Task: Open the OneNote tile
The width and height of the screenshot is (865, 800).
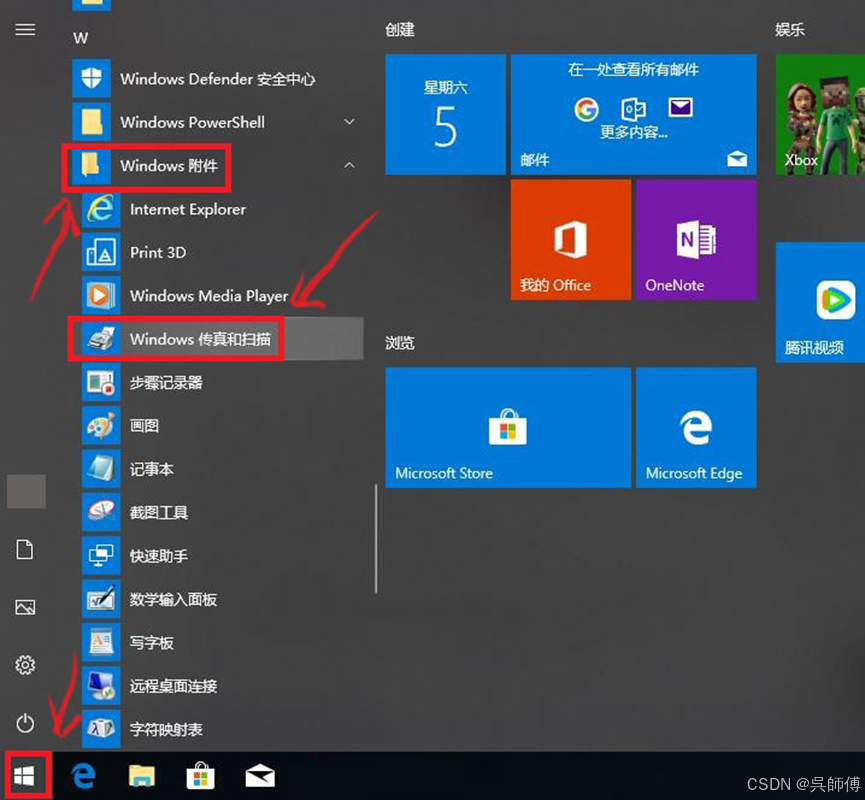Action: [x=696, y=240]
